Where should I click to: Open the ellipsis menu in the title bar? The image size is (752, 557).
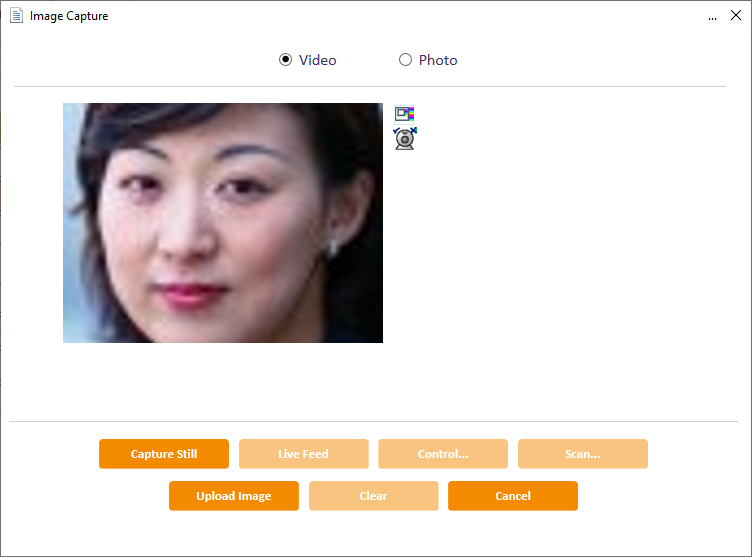[713, 18]
